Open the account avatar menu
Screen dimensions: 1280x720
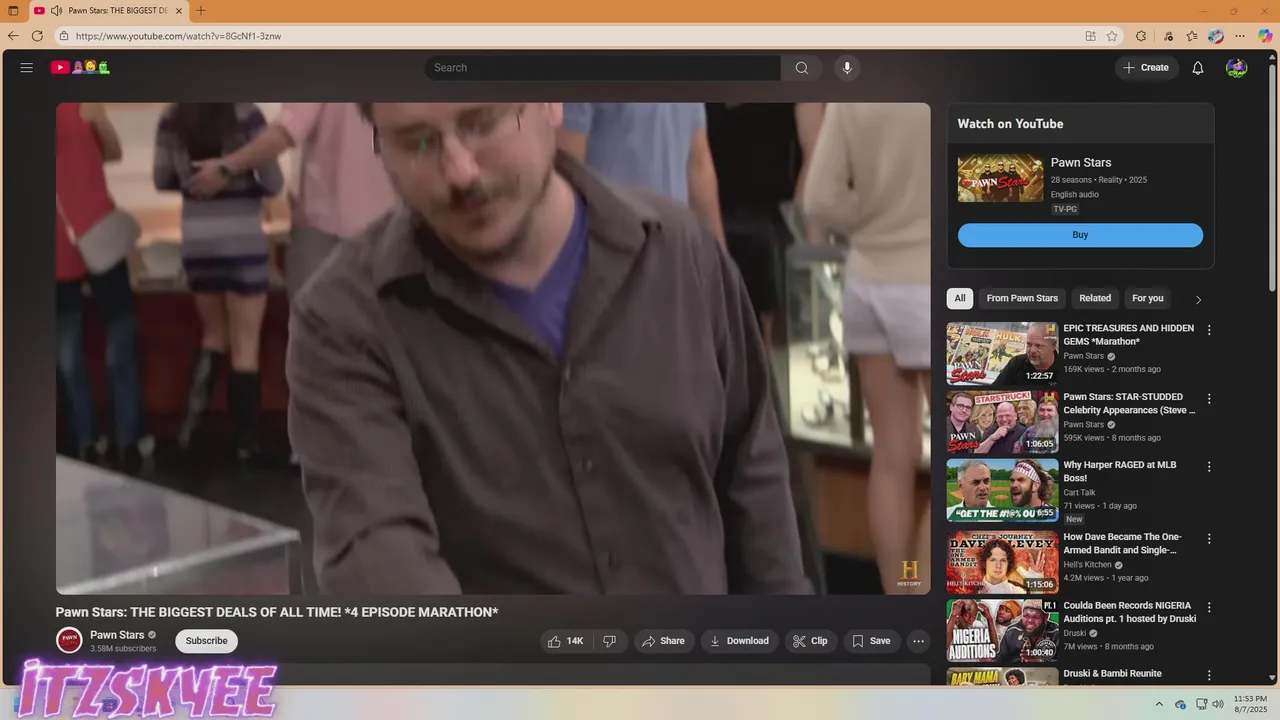click(x=1237, y=68)
